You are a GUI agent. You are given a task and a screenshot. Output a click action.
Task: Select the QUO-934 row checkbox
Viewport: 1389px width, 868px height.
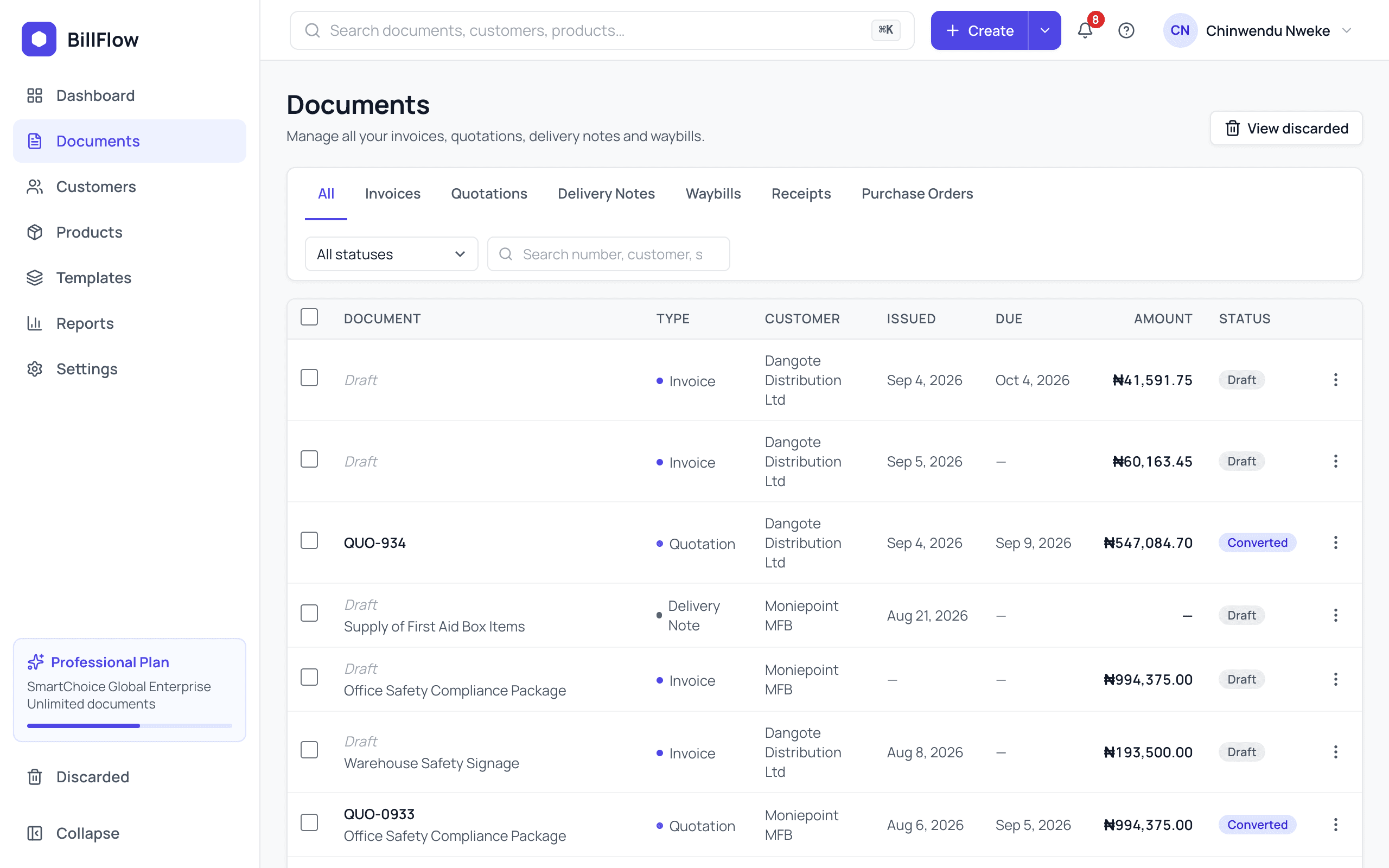tap(309, 541)
